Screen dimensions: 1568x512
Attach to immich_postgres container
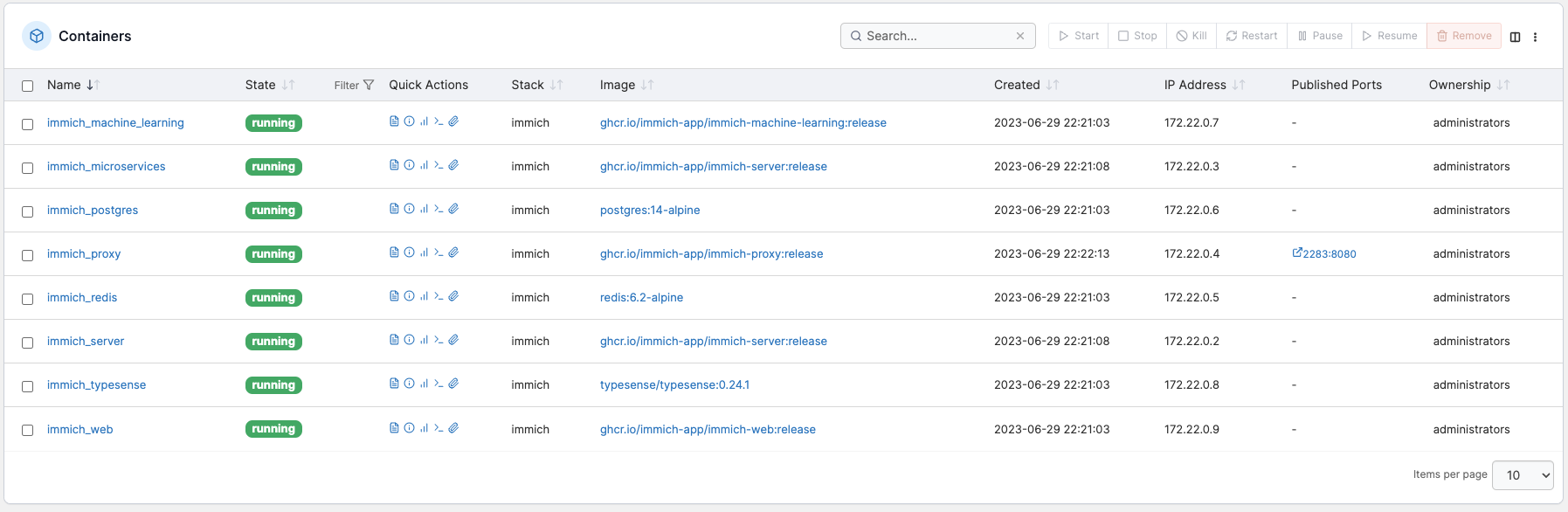(x=453, y=209)
